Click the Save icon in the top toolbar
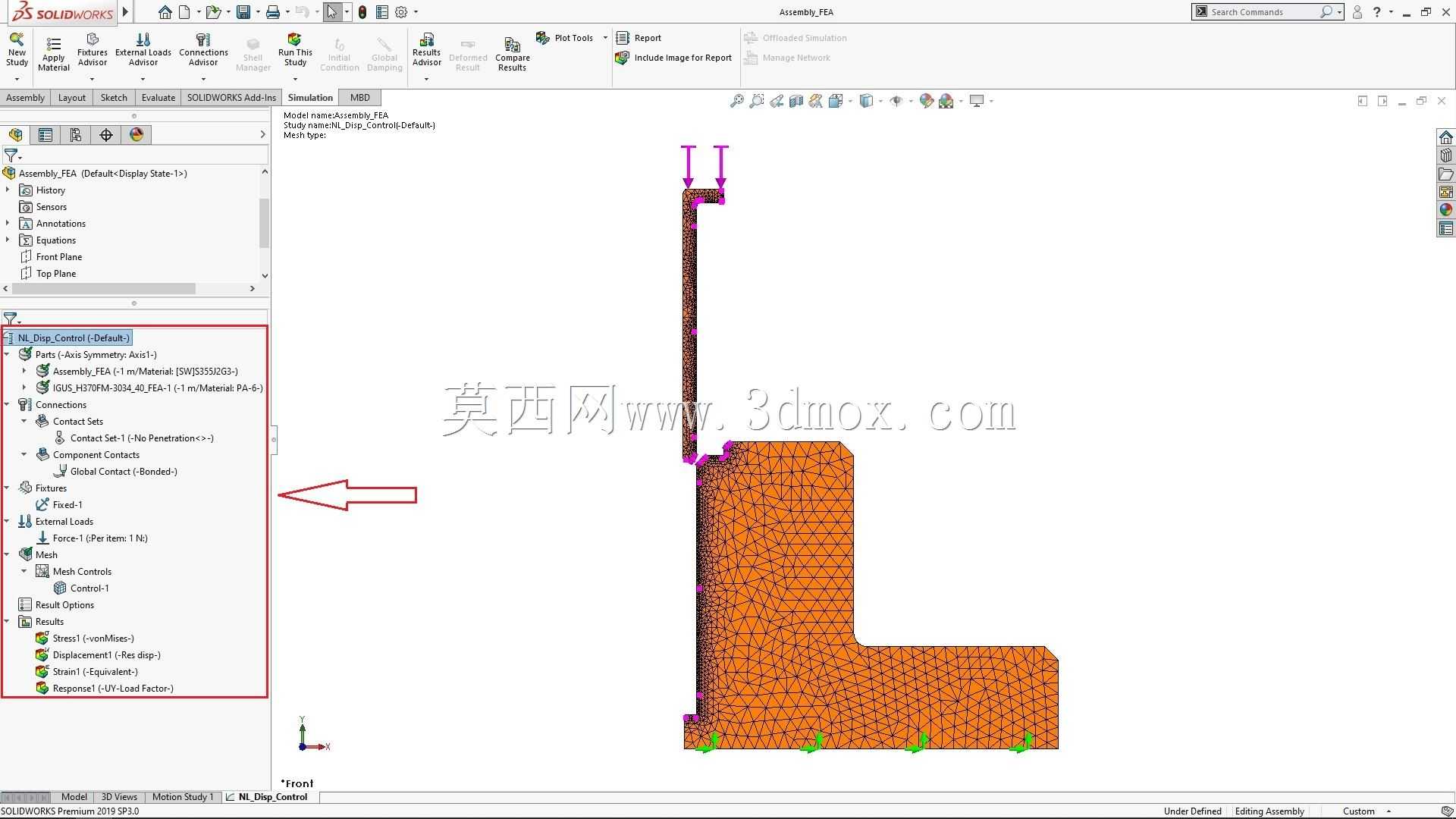 pyautogui.click(x=243, y=12)
